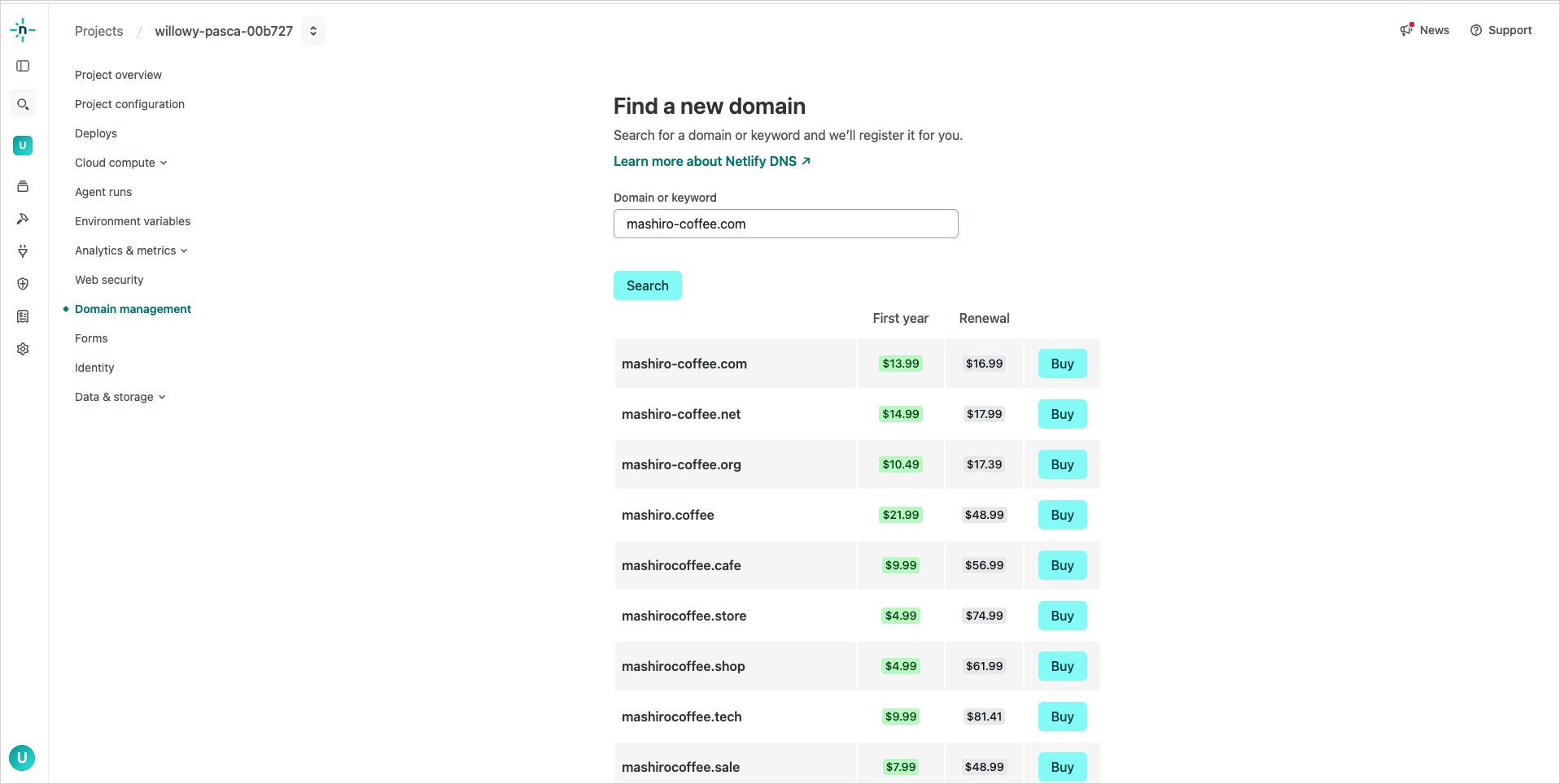Screen dimensions: 1560x784
Task: Click the Netlify logo icon
Action: click(23, 30)
